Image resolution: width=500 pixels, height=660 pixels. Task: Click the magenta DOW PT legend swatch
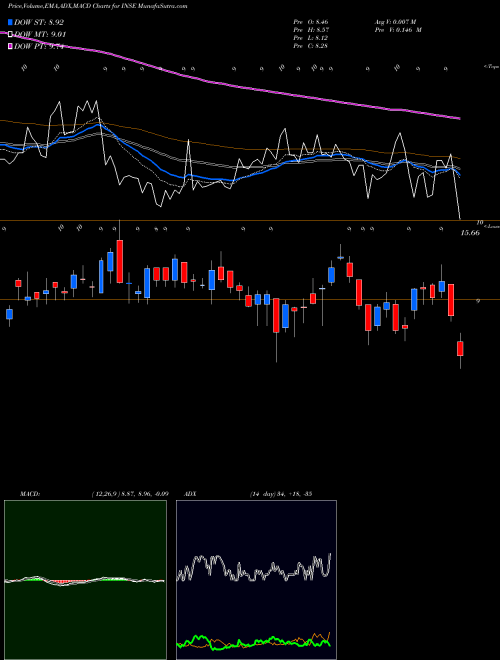click(11, 46)
